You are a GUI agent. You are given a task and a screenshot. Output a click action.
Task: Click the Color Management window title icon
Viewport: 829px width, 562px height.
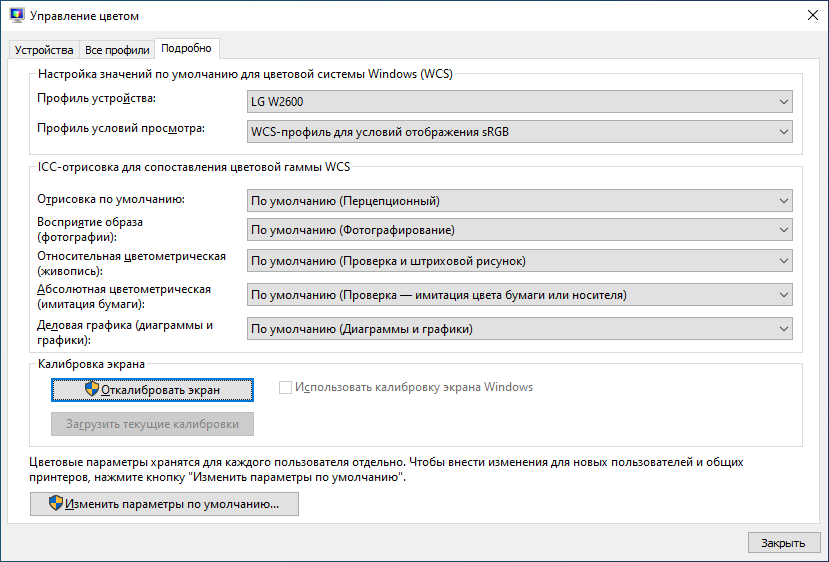tap(17, 15)
